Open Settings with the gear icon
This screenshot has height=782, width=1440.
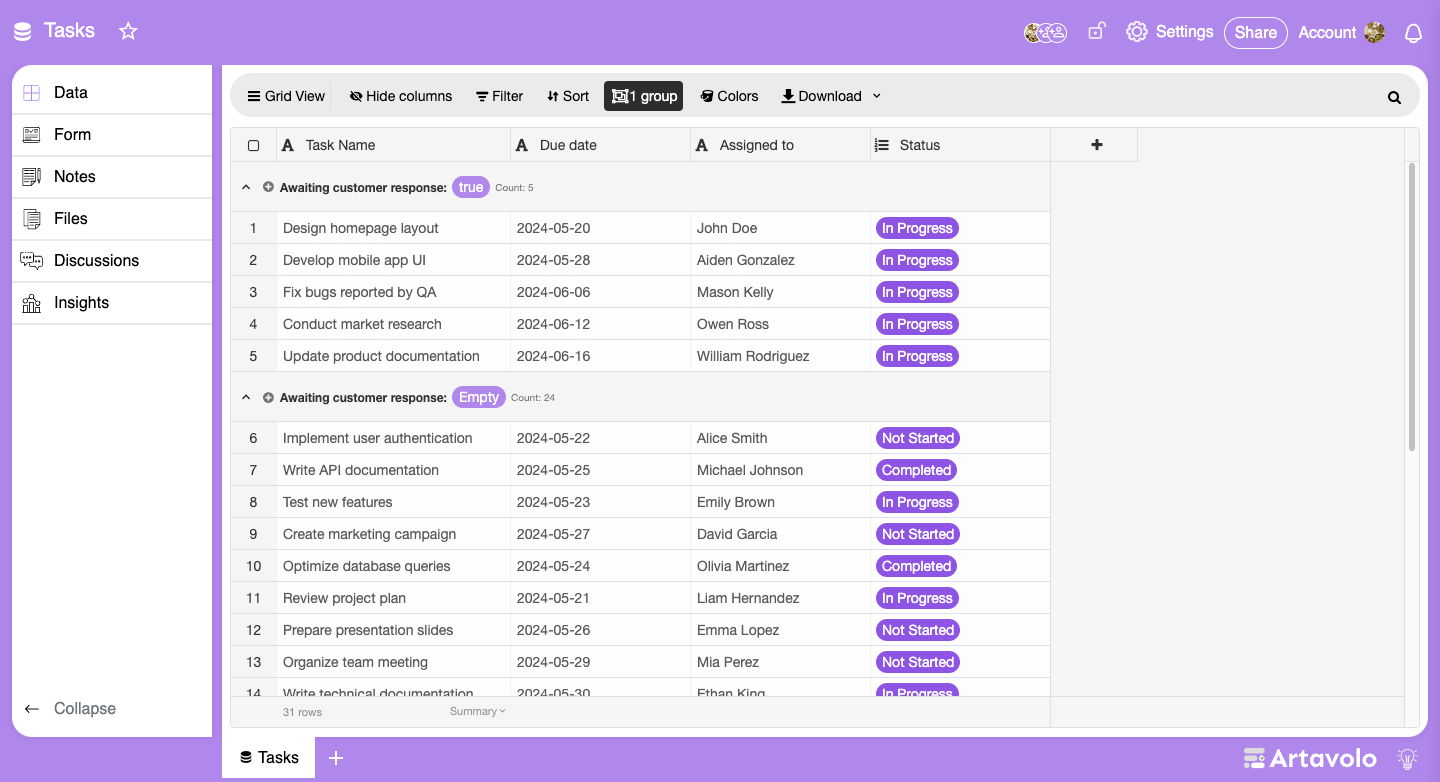click(1137, 32)
